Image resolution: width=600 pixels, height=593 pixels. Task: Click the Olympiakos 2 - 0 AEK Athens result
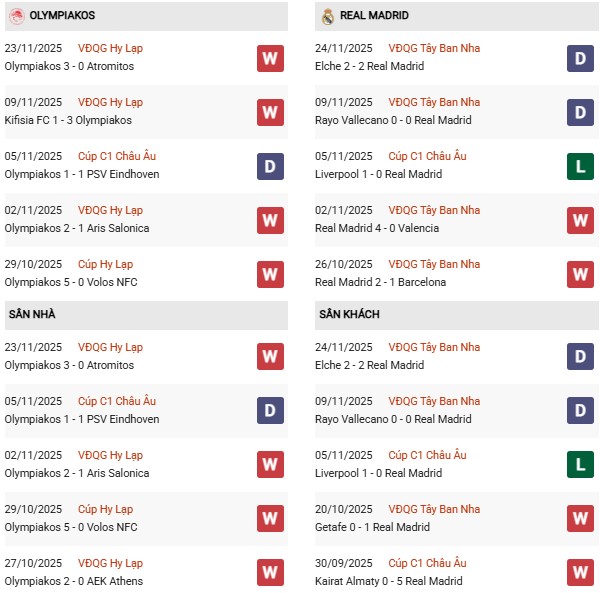73,581
